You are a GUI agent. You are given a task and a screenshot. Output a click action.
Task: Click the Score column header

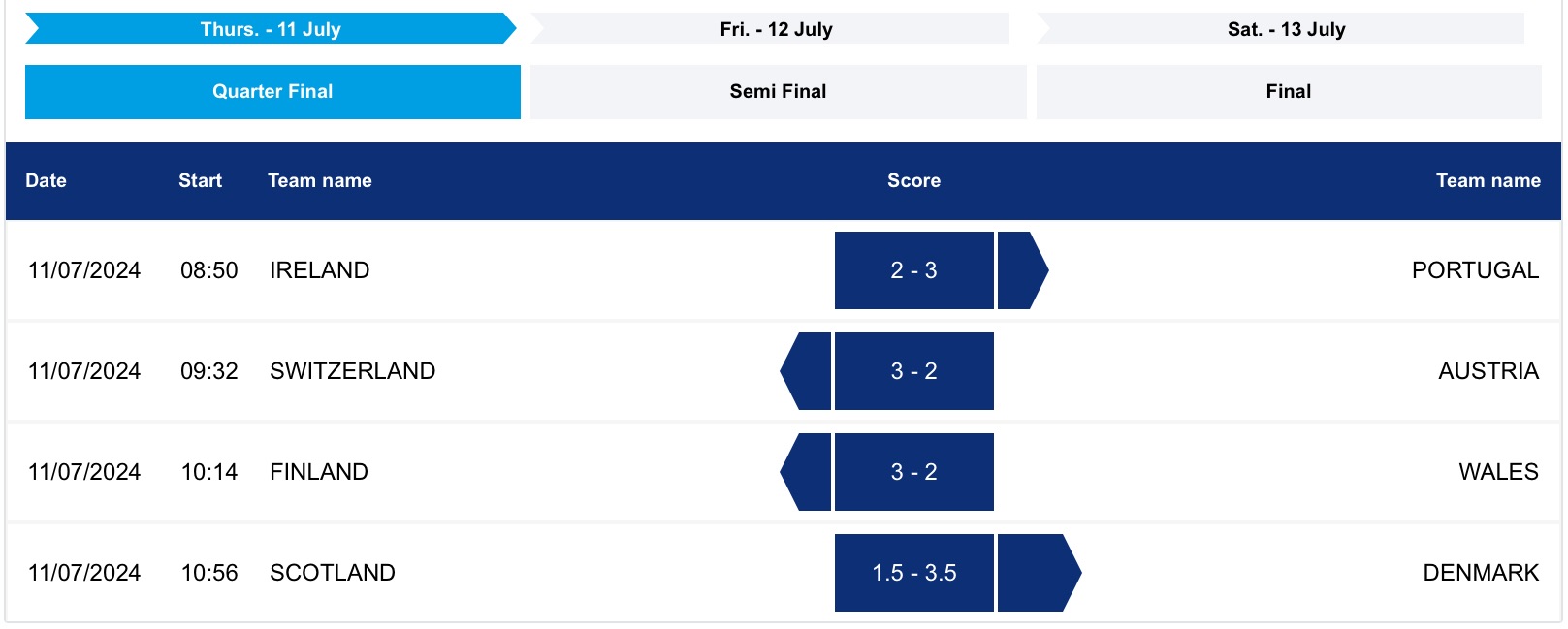[x=913, y=181]
